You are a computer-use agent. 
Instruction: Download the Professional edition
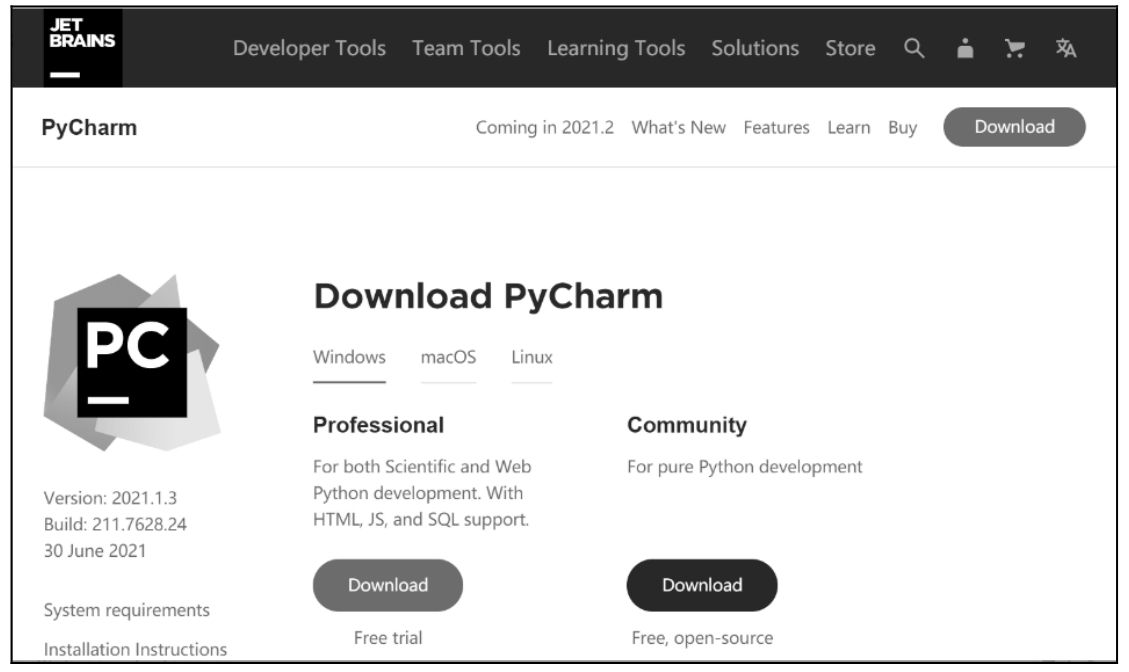click(387, 585)
